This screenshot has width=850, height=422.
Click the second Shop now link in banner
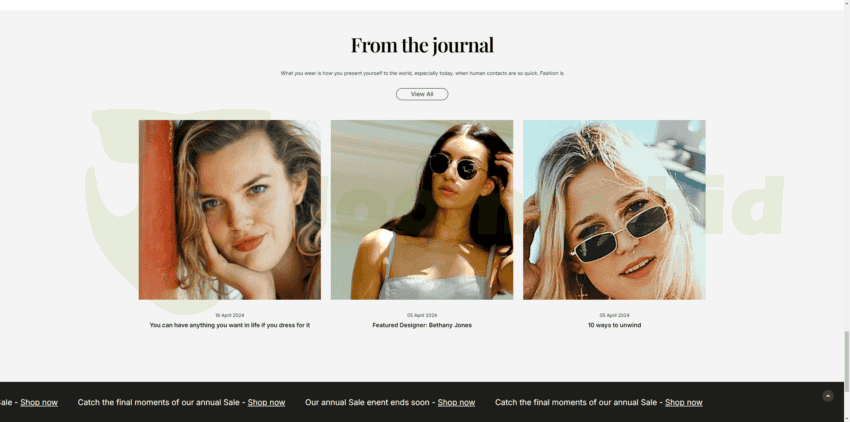click(266, 402)
